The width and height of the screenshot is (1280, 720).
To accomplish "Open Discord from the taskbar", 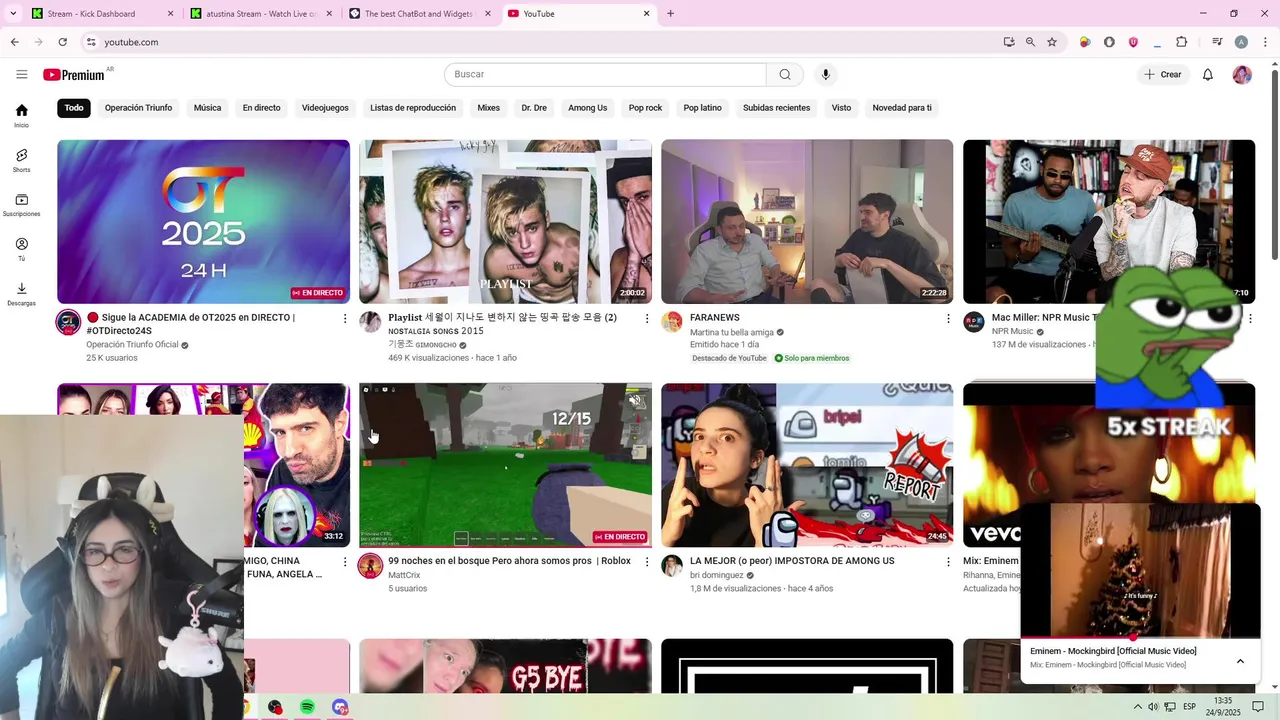I will pyautogui.click(x=340, y=707).
